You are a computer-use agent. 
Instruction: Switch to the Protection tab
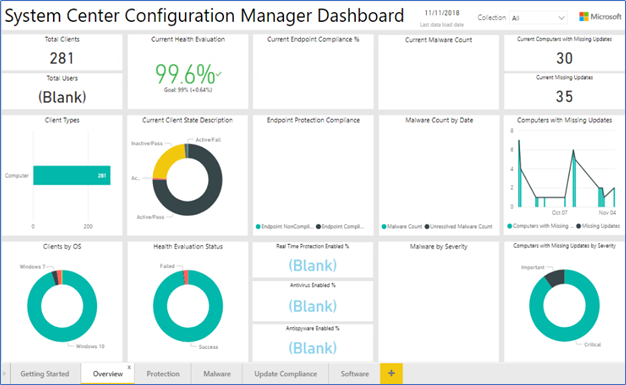(163, 374)
